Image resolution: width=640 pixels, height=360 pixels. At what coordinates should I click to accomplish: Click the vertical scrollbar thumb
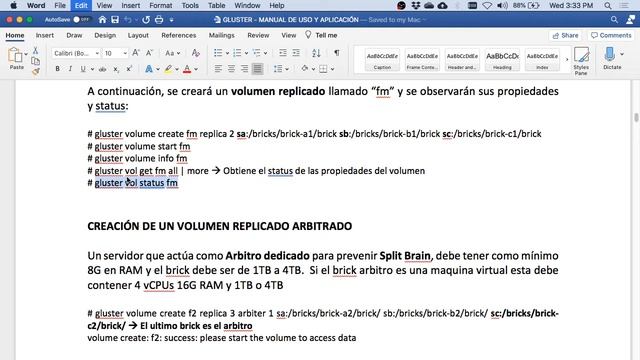coord(636,118)
